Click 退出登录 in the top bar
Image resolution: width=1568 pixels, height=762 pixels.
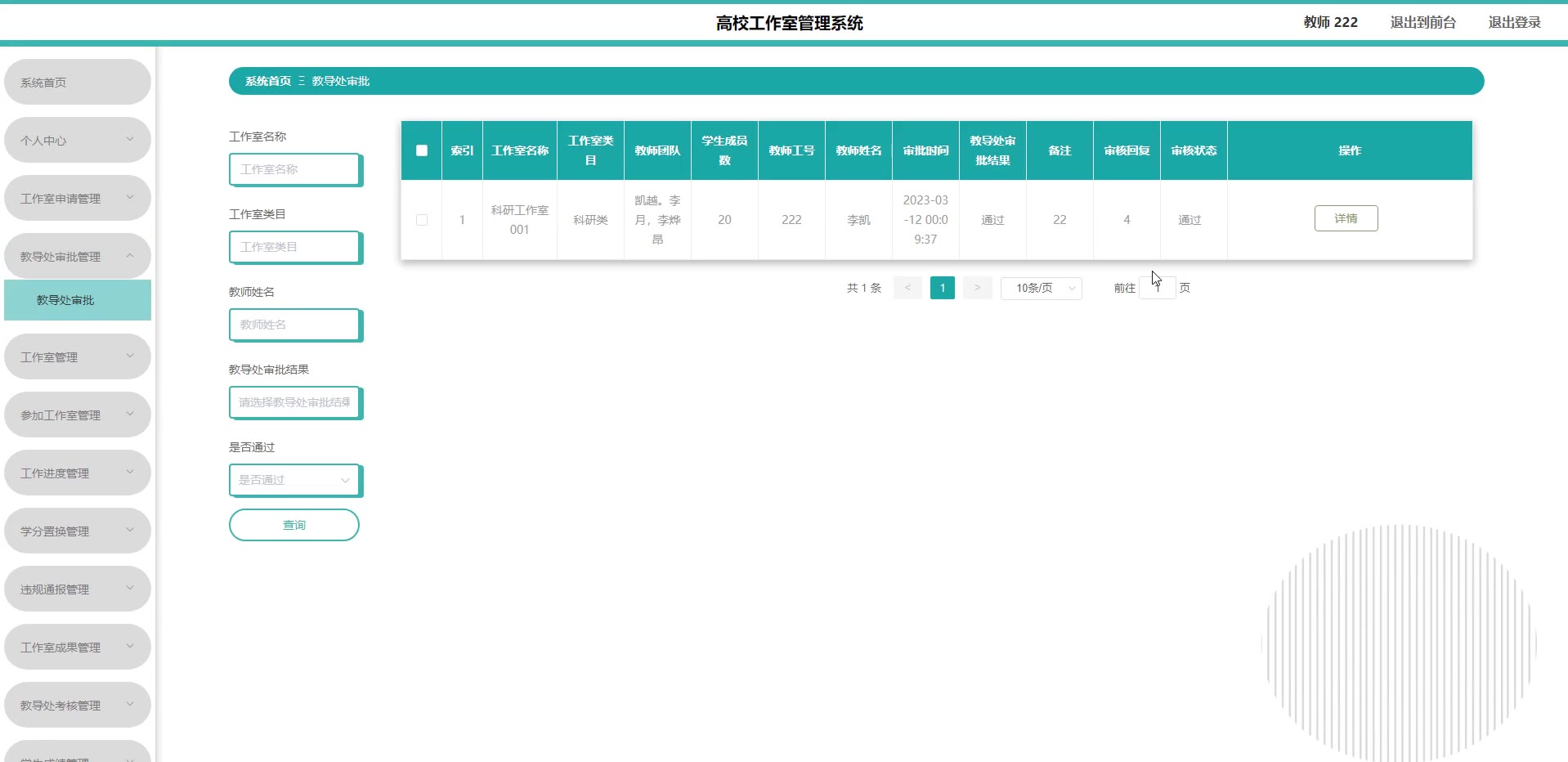[1514, 22]
